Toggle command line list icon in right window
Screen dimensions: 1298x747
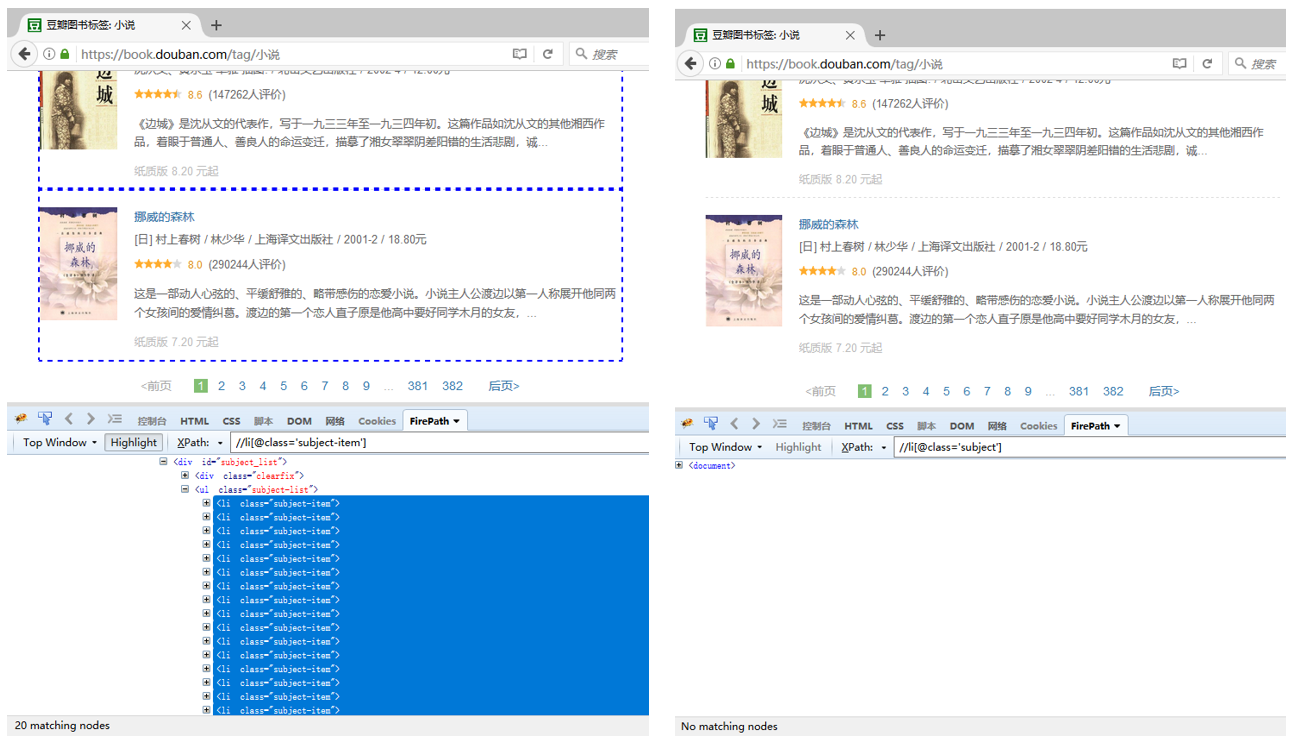pos(780,424)
